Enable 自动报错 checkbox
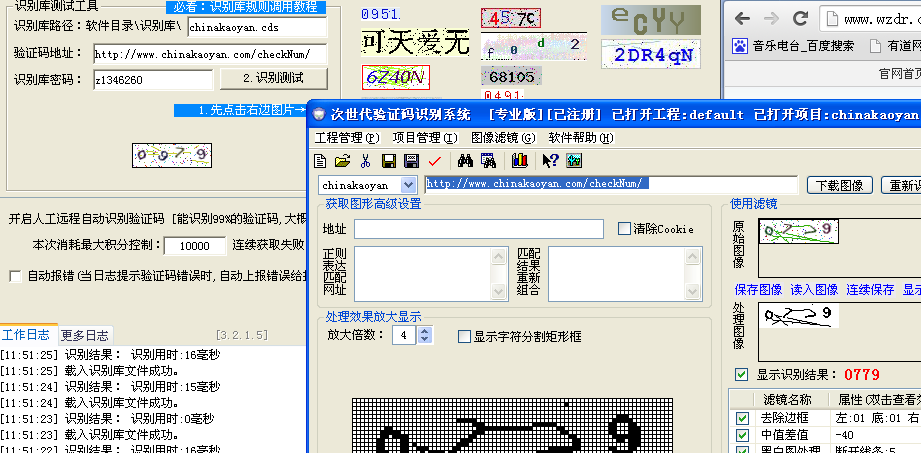This screenshot has width=921, height=453. [x=15, y=276]
